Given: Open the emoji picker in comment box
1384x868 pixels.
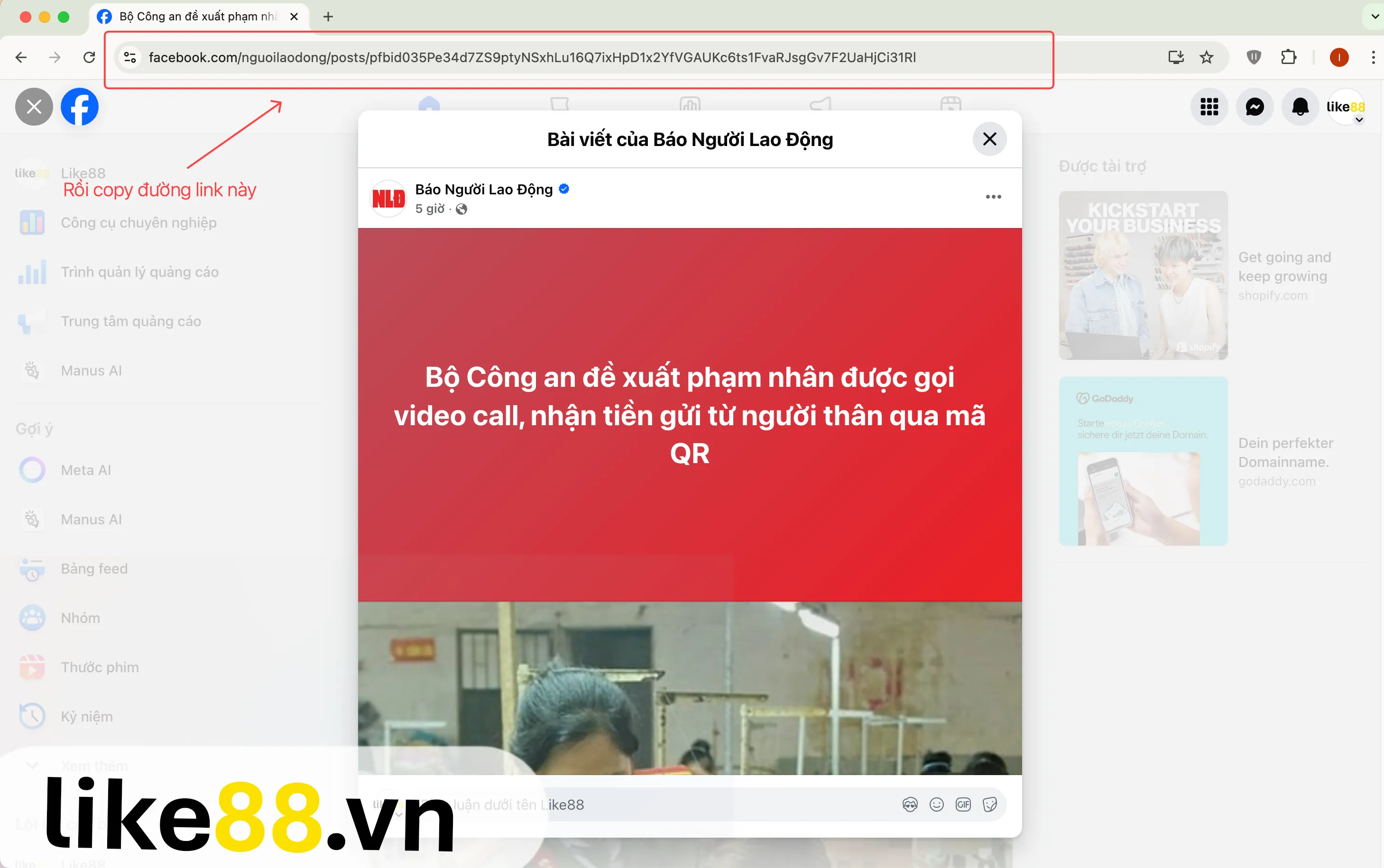Looking at the screenshot, I should point(937,805).
